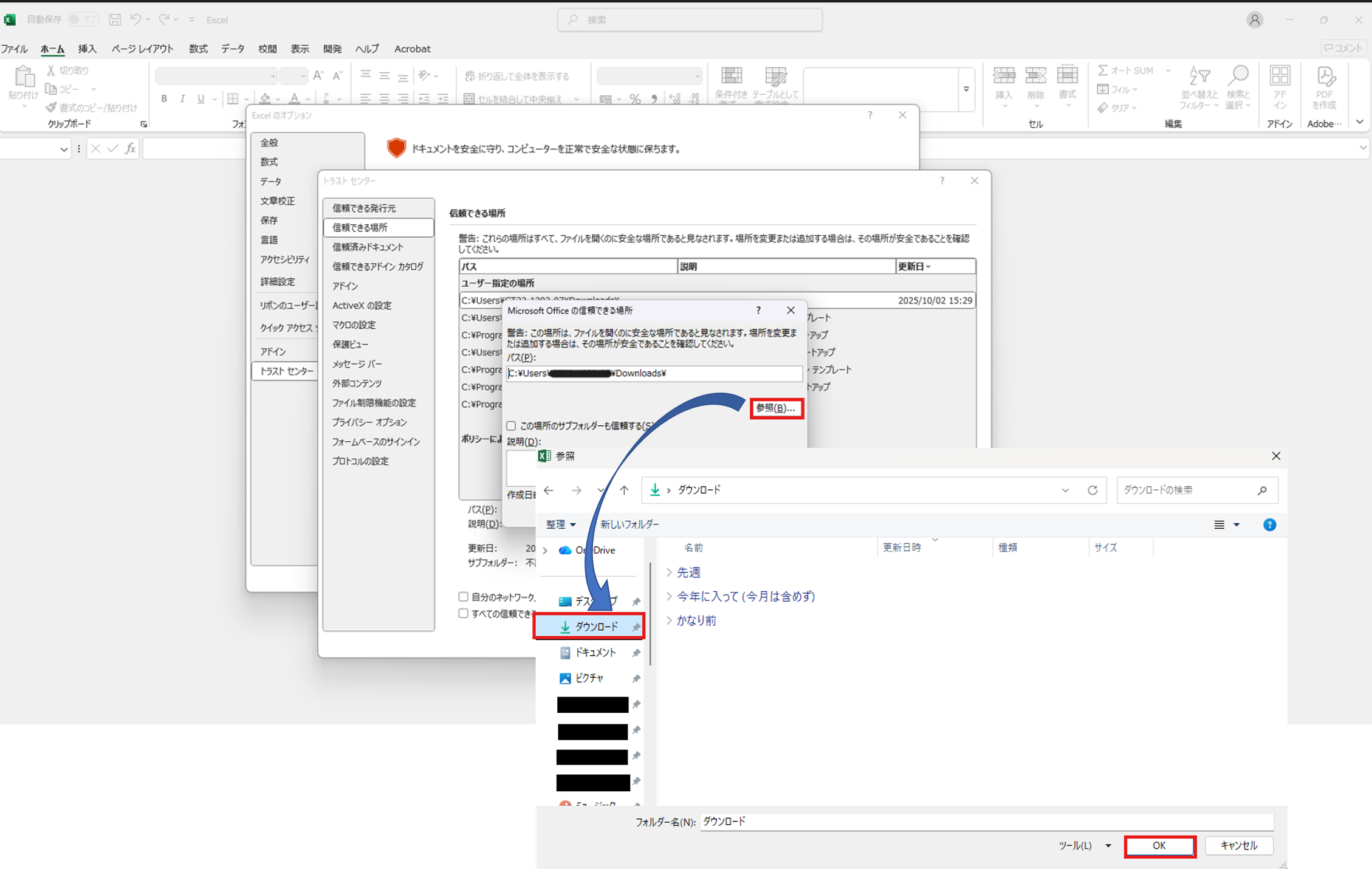Image resolution: width=1372 pixels, height=869 pixels.
Task: Click the refresh icon in browse dialog
Action: [1092, 490]
